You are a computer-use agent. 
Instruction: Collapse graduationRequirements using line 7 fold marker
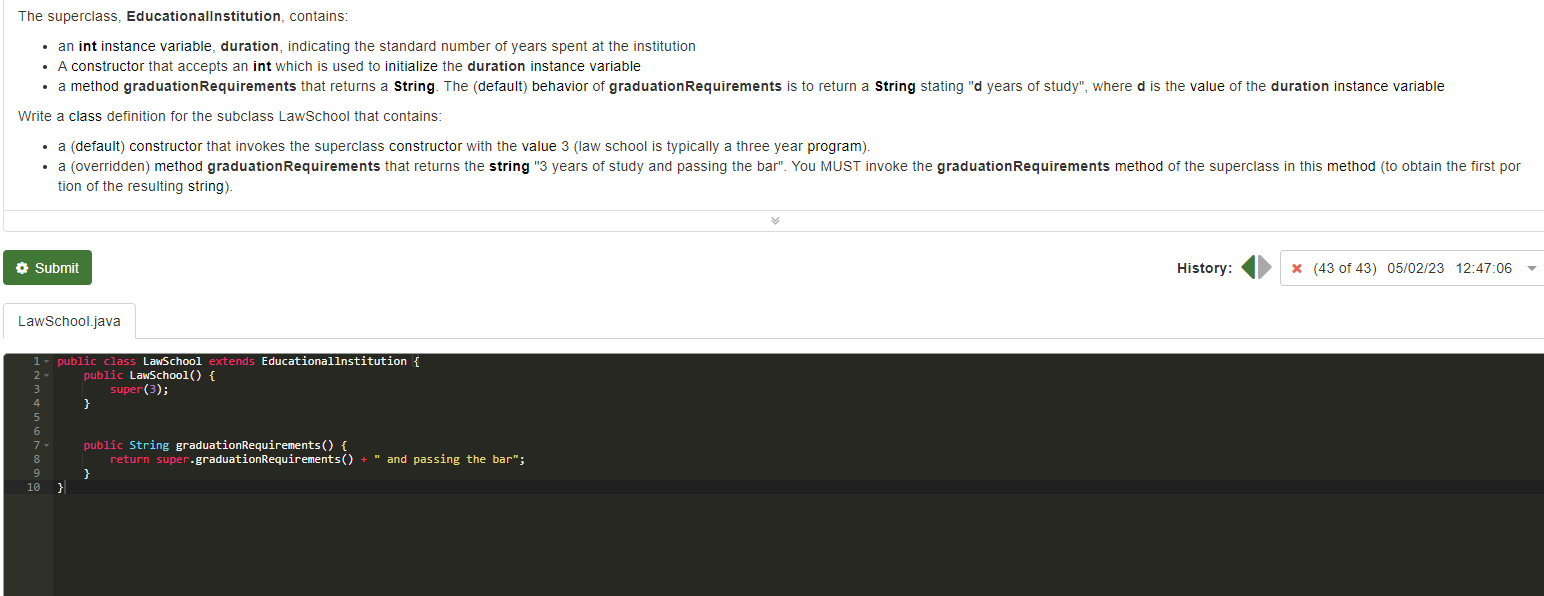pos(47,445)
